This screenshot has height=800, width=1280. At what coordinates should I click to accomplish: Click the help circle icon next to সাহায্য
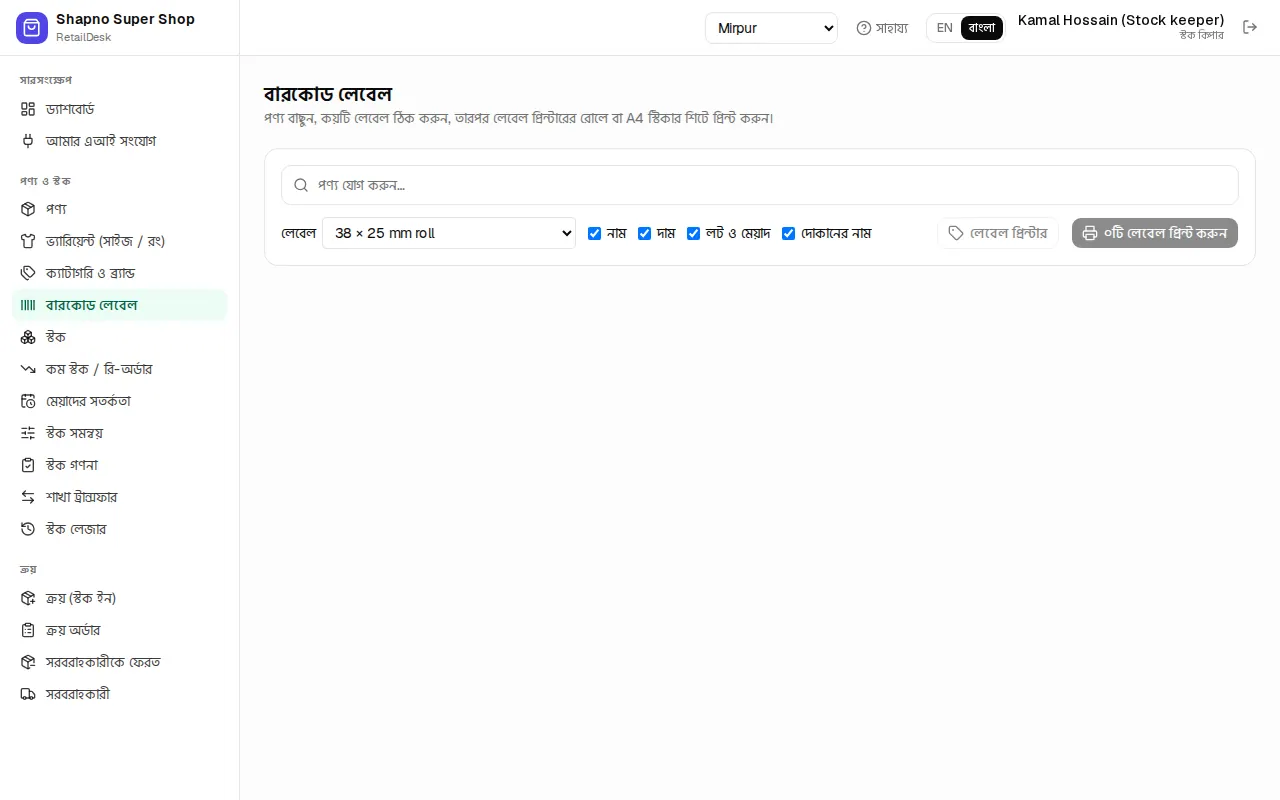[x=864, y=28]
